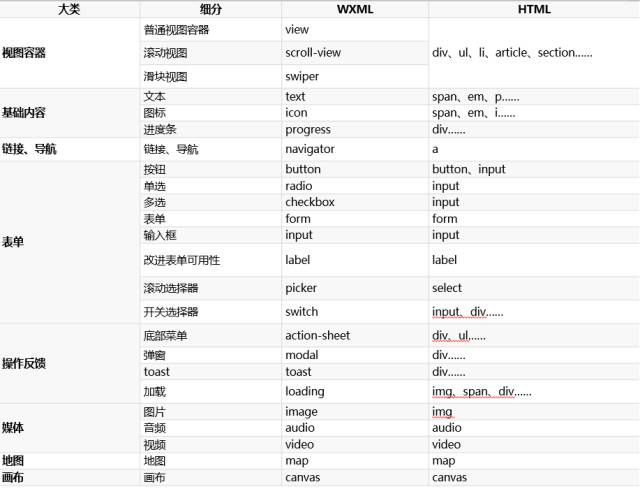
Task: Click the 音频 cell
Action: [x=211, y=428]
